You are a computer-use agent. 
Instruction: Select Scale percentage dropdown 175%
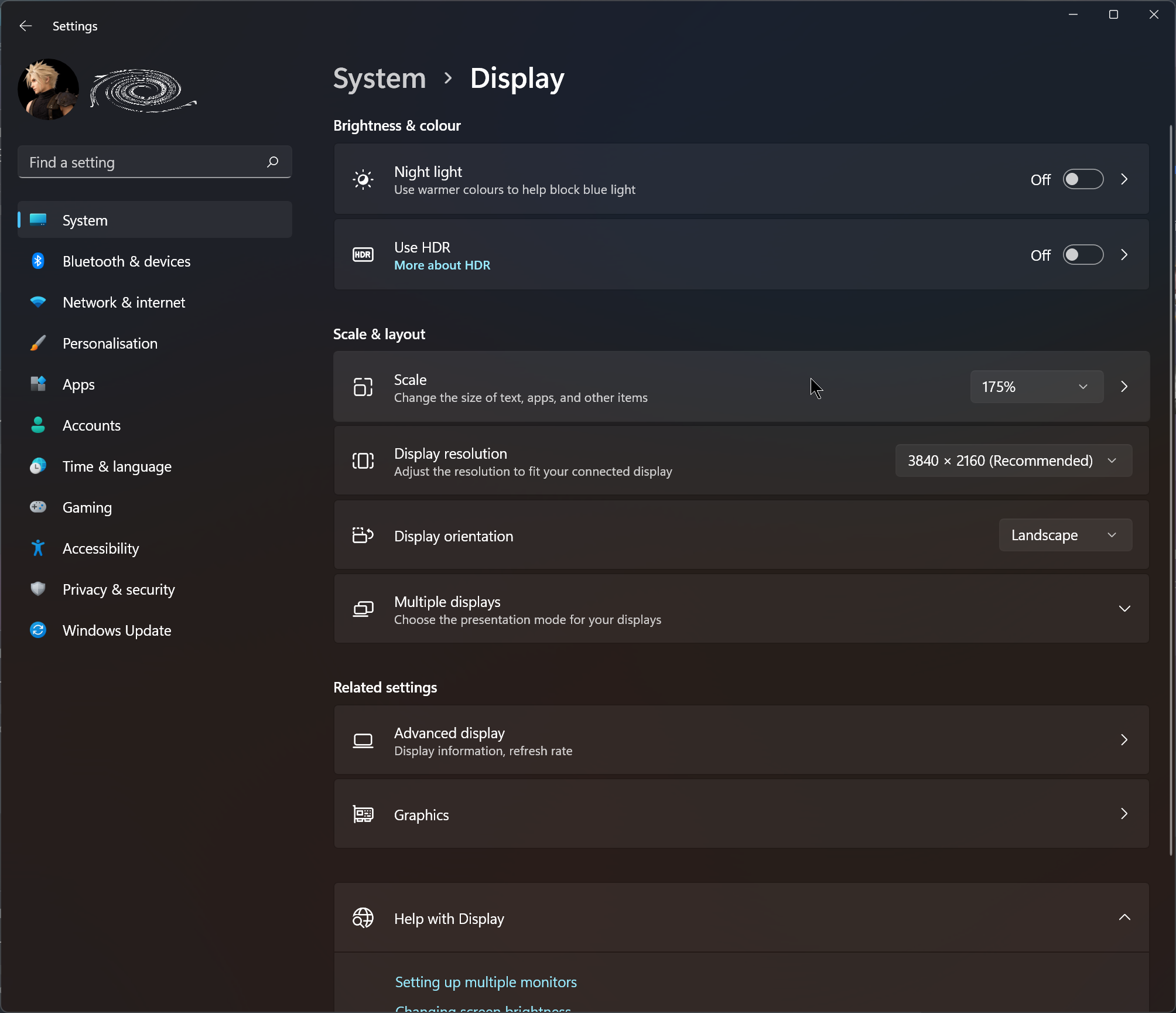point(1036,387)
